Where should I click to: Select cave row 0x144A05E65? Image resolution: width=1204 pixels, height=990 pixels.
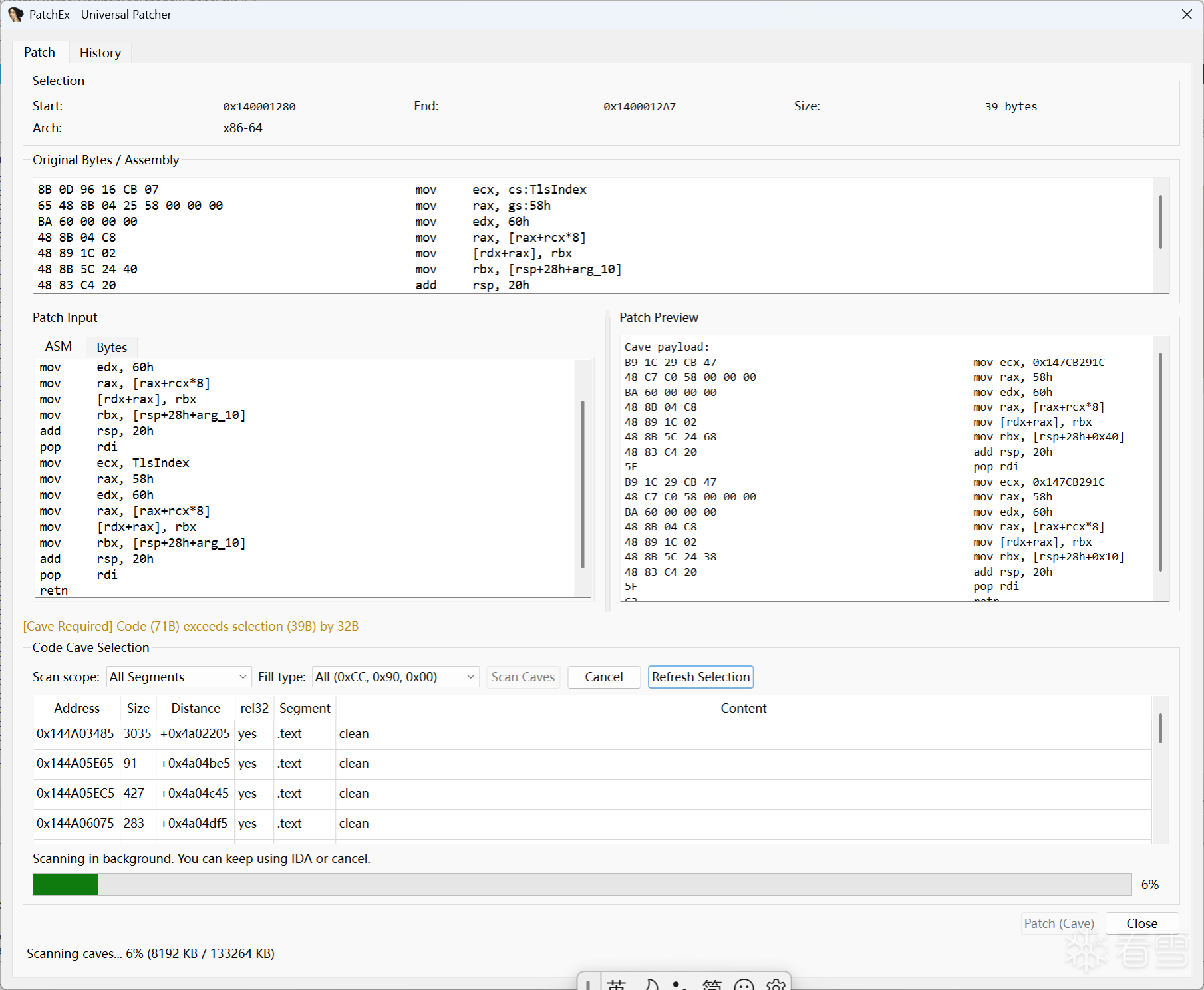click(x=592, y=763)
